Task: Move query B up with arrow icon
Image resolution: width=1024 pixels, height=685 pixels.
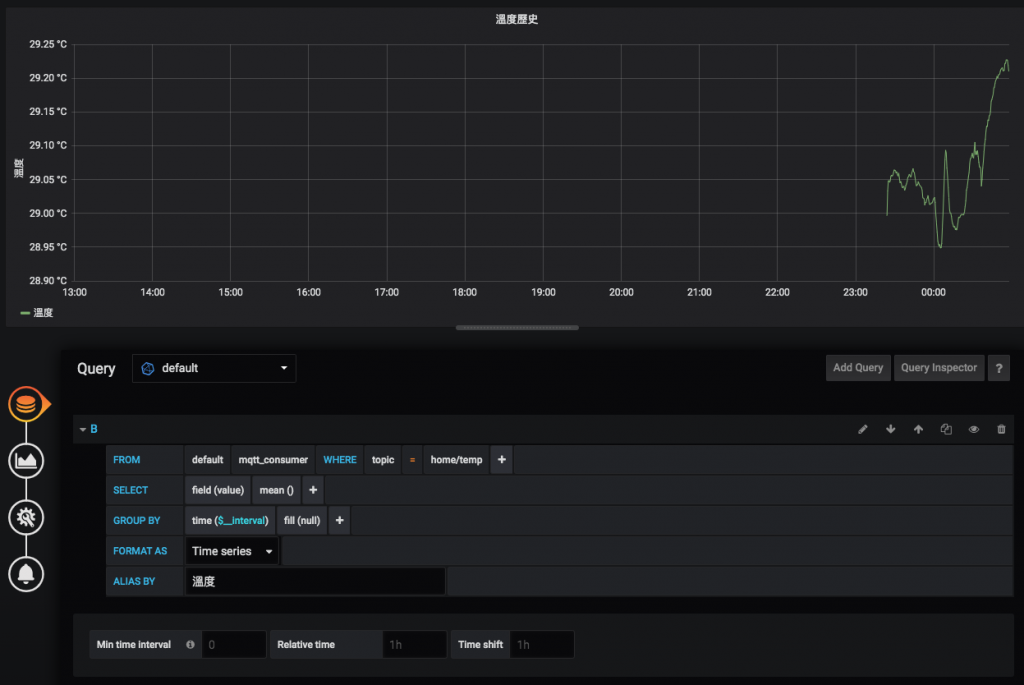Action: point(918,429)
